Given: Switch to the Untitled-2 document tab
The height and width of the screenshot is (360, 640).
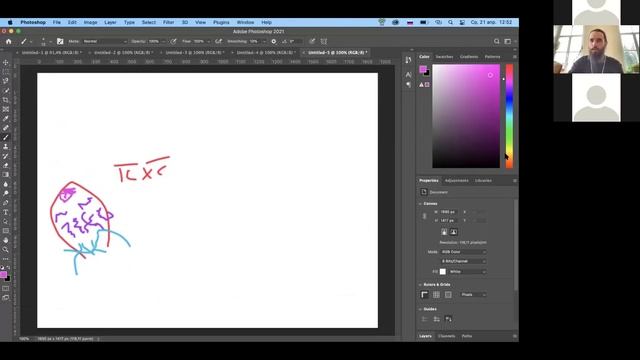Looking at the screenshot, I should (122, 53).
